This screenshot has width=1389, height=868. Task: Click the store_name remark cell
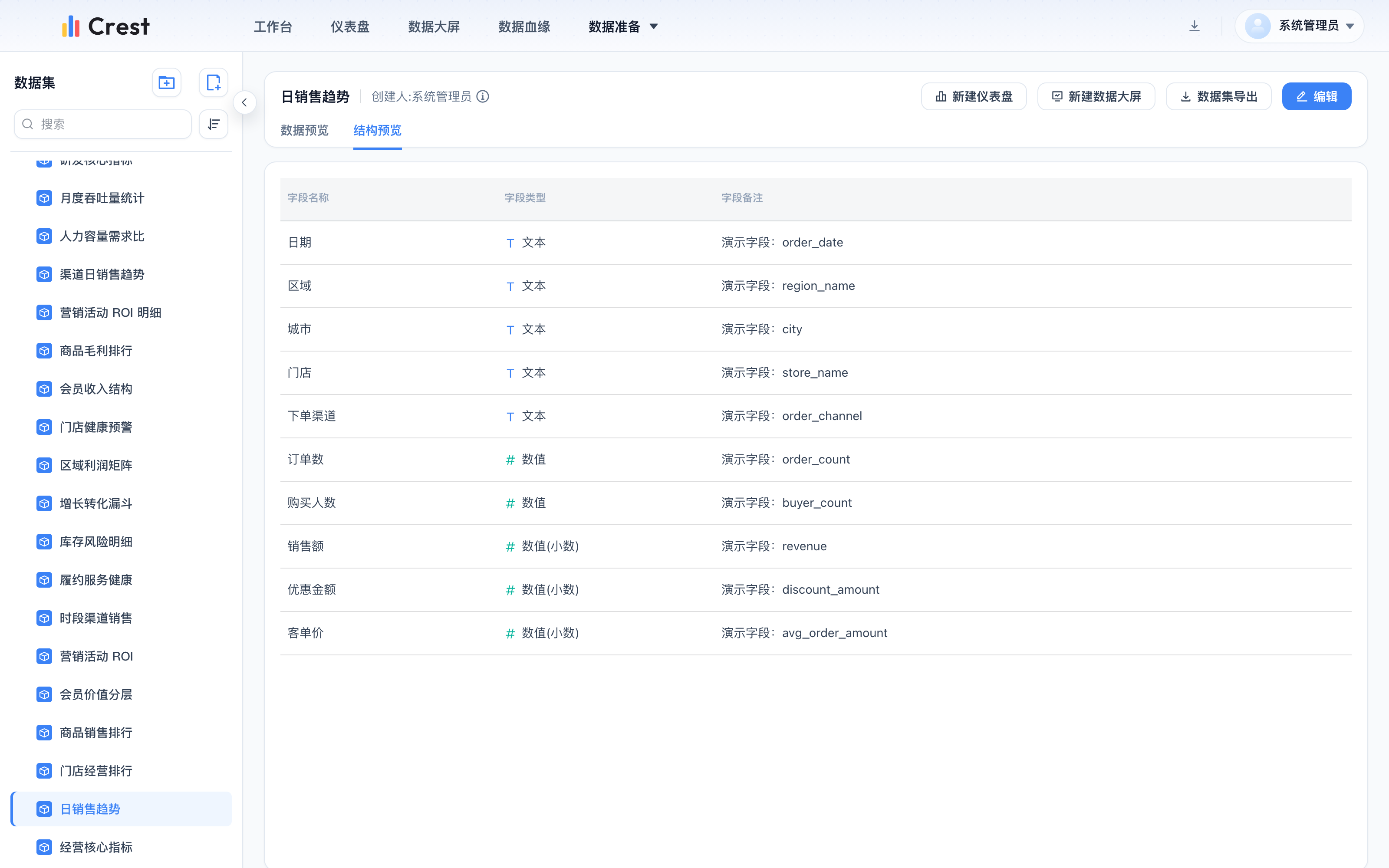click(785, 372)
